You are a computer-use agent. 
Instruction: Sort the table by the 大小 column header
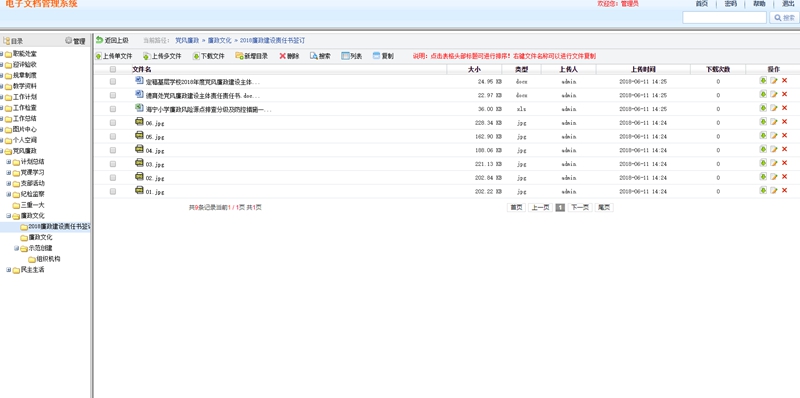coord(474,69)
